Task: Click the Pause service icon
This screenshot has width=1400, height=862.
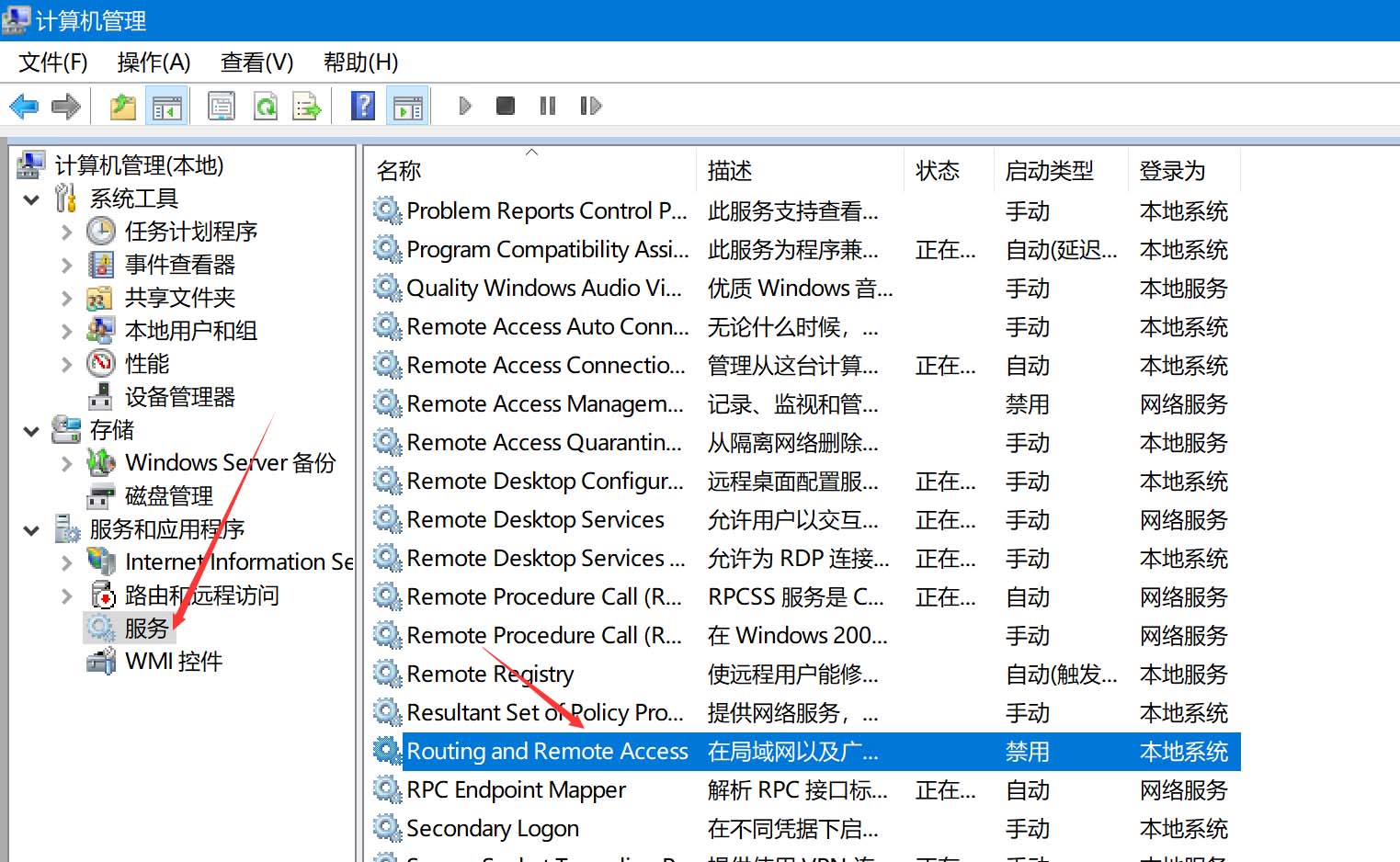Action: pos(548,107)
